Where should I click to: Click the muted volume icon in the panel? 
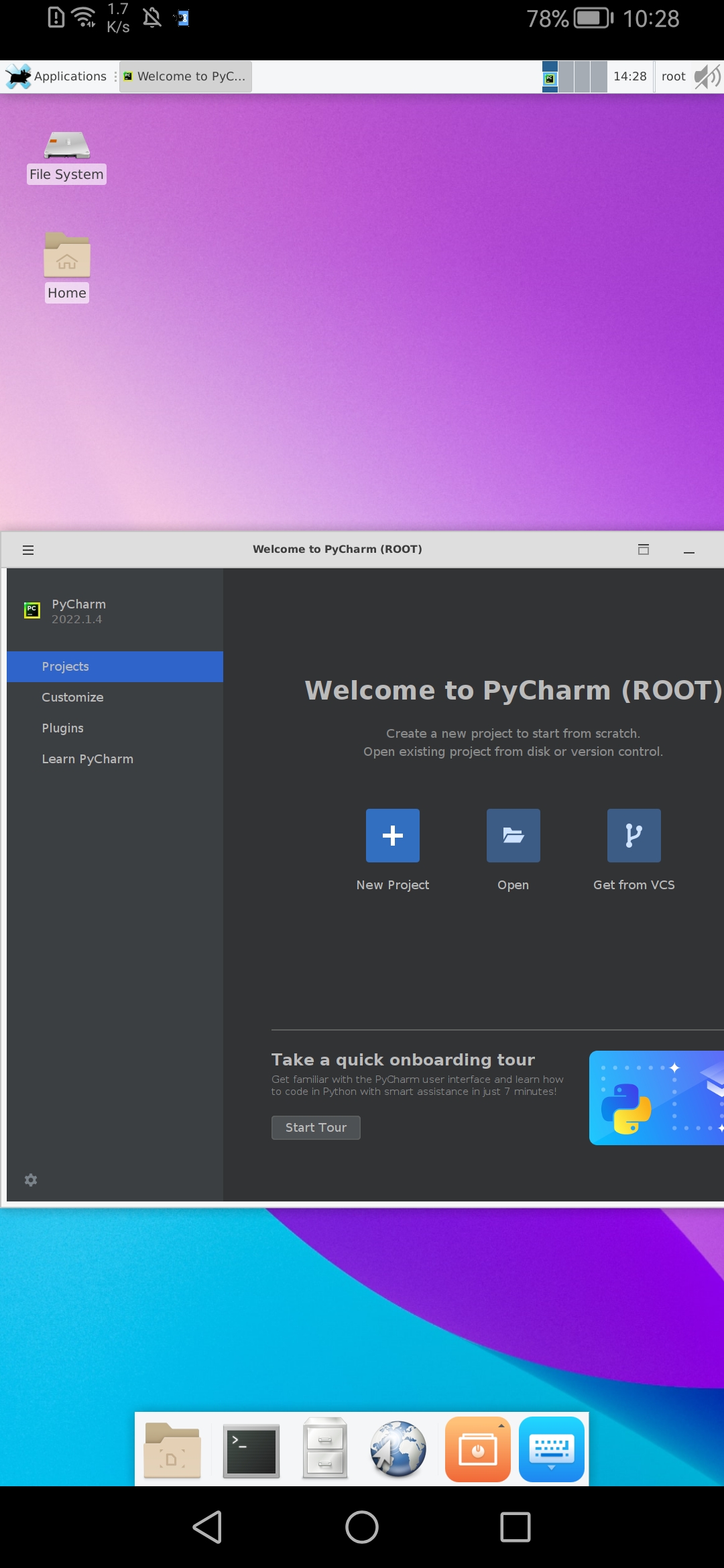(x=707, y=76)
